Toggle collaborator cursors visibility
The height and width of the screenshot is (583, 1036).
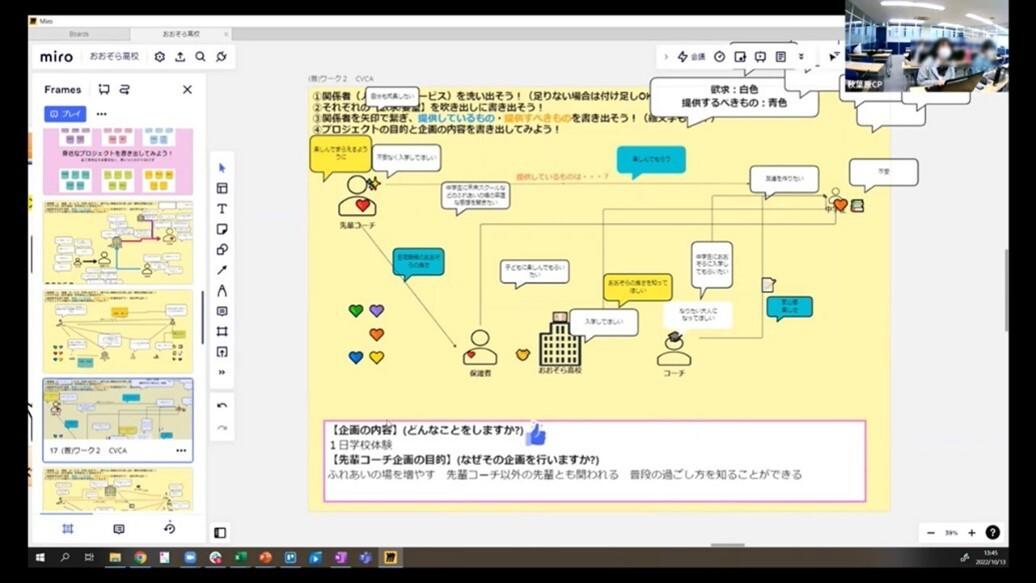(834, 57)
